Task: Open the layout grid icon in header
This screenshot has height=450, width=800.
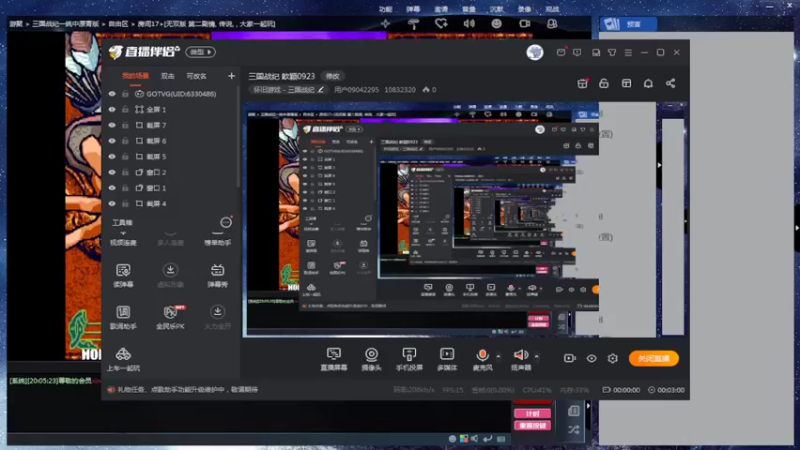Action: (x=626, y=83)
